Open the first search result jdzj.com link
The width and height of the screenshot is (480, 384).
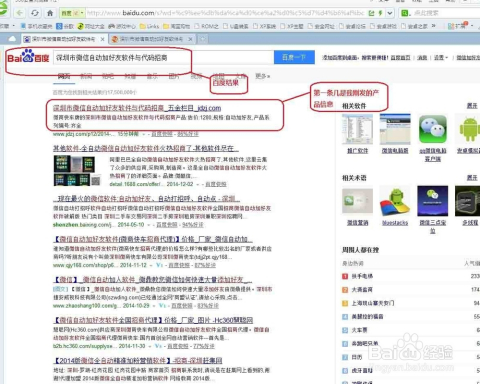[137, 108]
